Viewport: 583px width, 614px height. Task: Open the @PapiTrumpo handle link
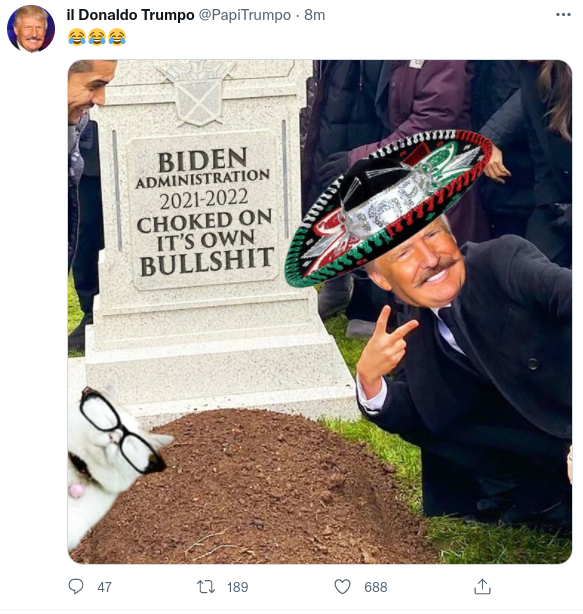245,15
